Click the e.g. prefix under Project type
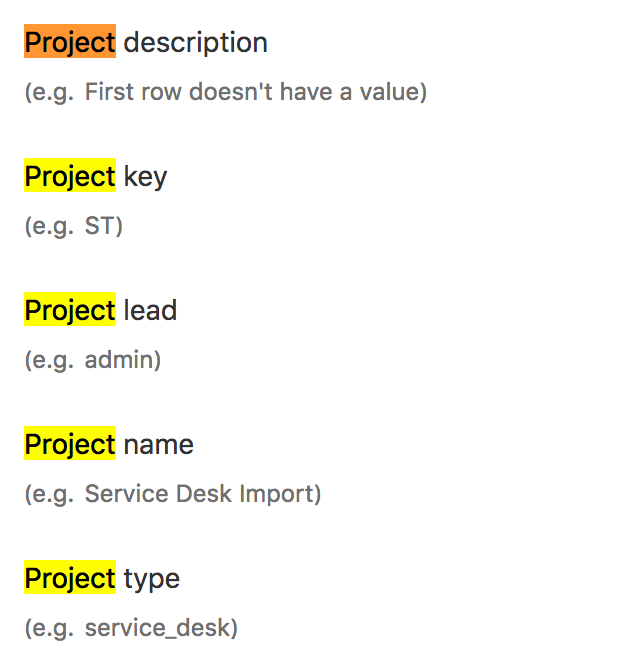This screenshot has width=630, height=660. coord(49,629)
